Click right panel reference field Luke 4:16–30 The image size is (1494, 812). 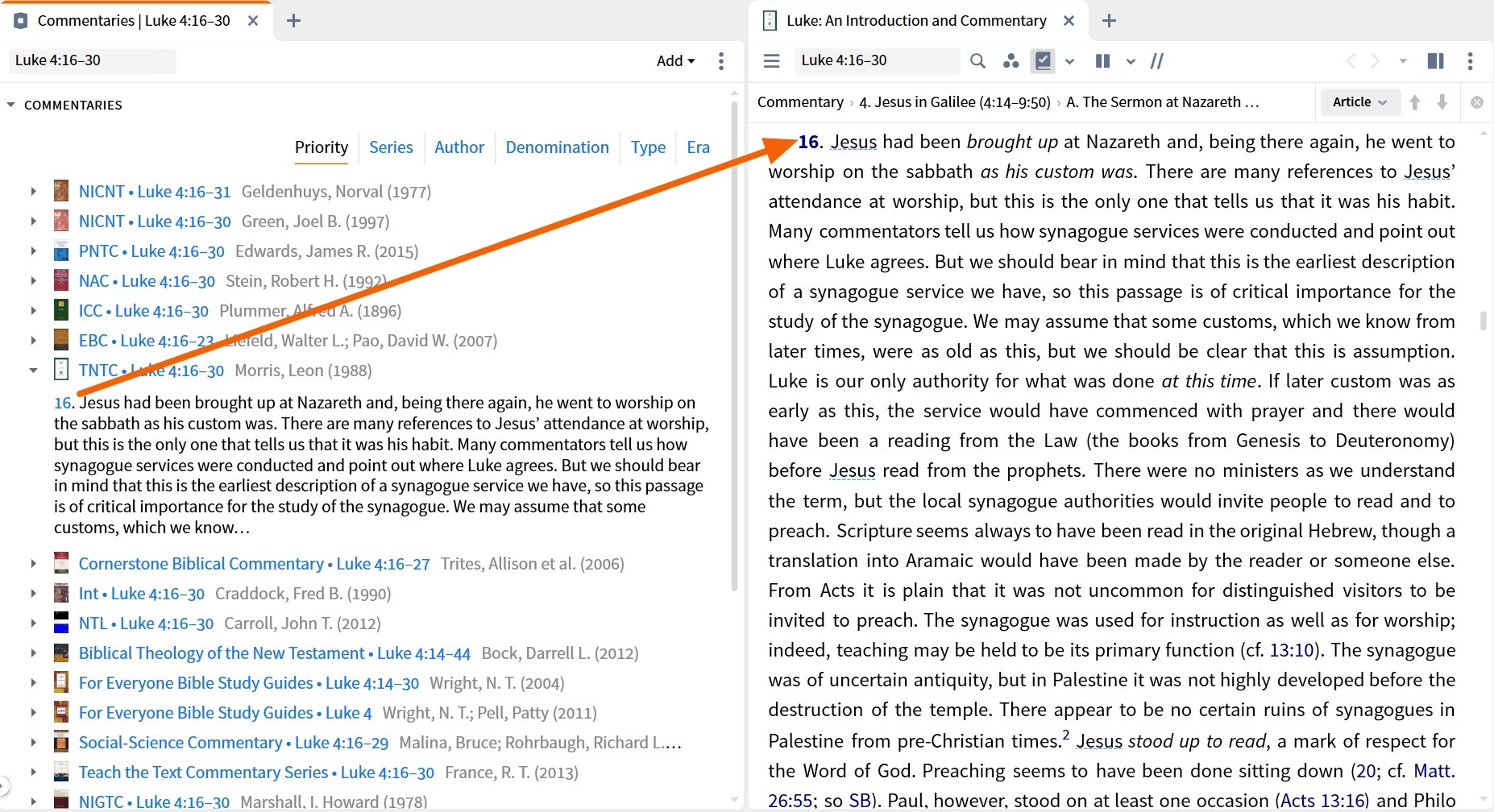(877, 60)
